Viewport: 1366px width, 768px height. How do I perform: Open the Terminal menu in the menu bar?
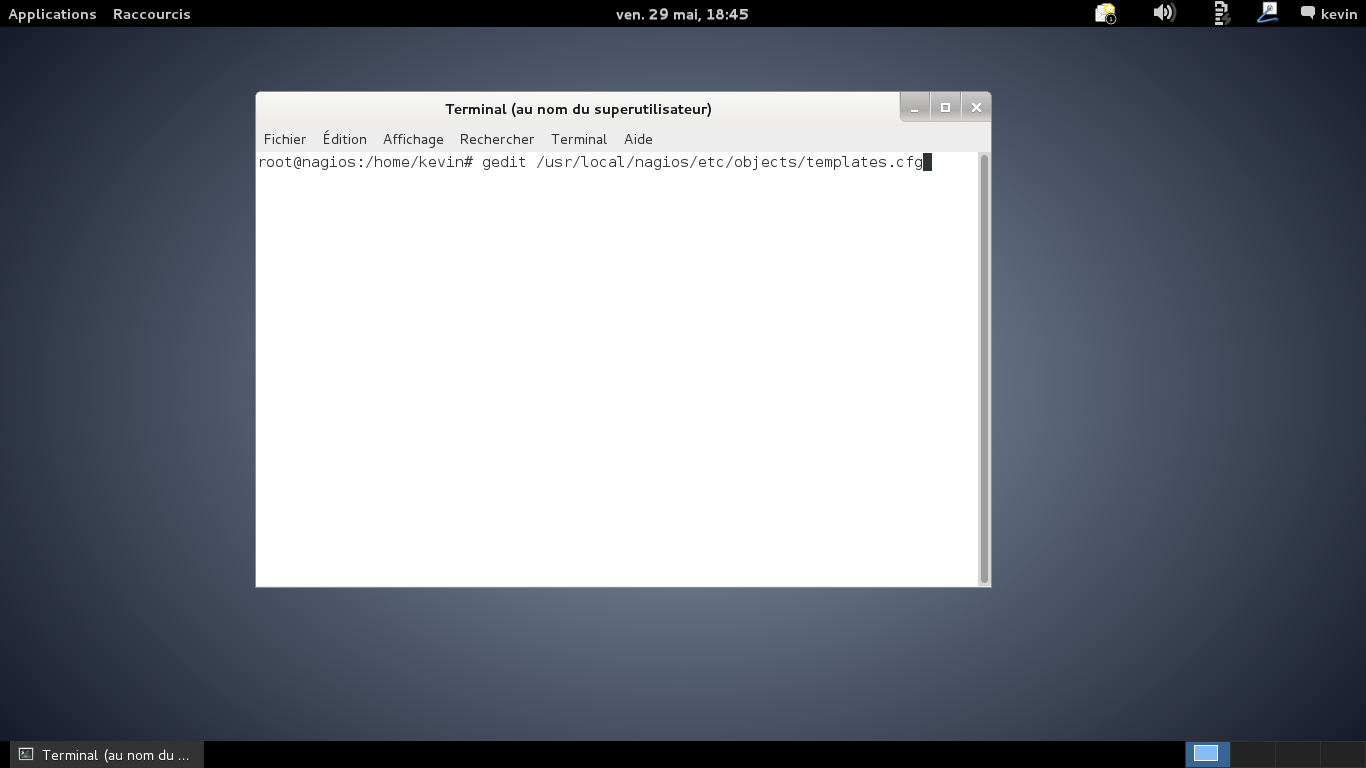point(579,139)
